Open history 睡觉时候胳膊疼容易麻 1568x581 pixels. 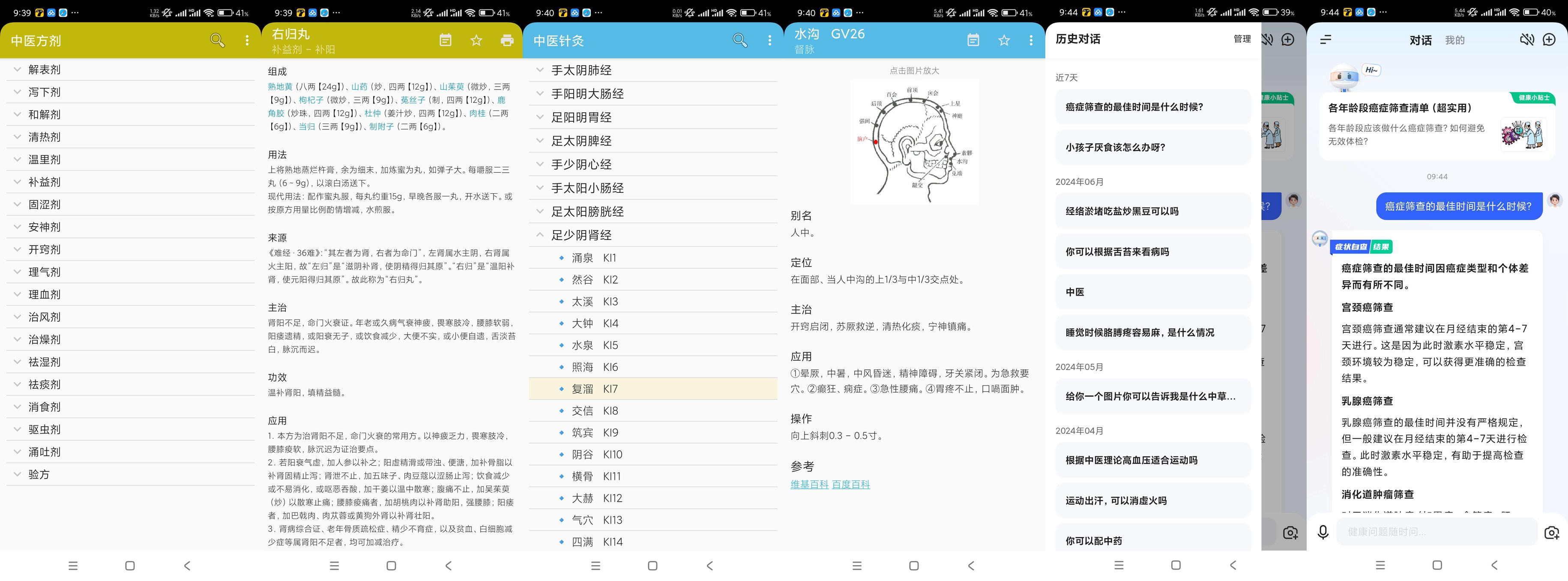(x=1153, y=332)
